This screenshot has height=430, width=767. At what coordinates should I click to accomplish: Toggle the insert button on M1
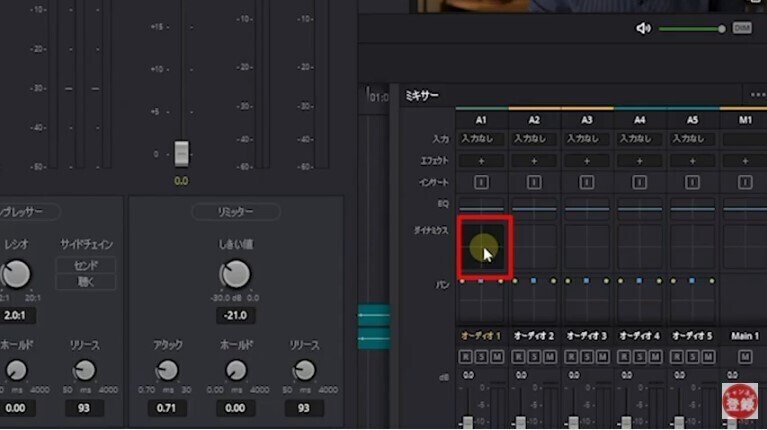[745, 182]
